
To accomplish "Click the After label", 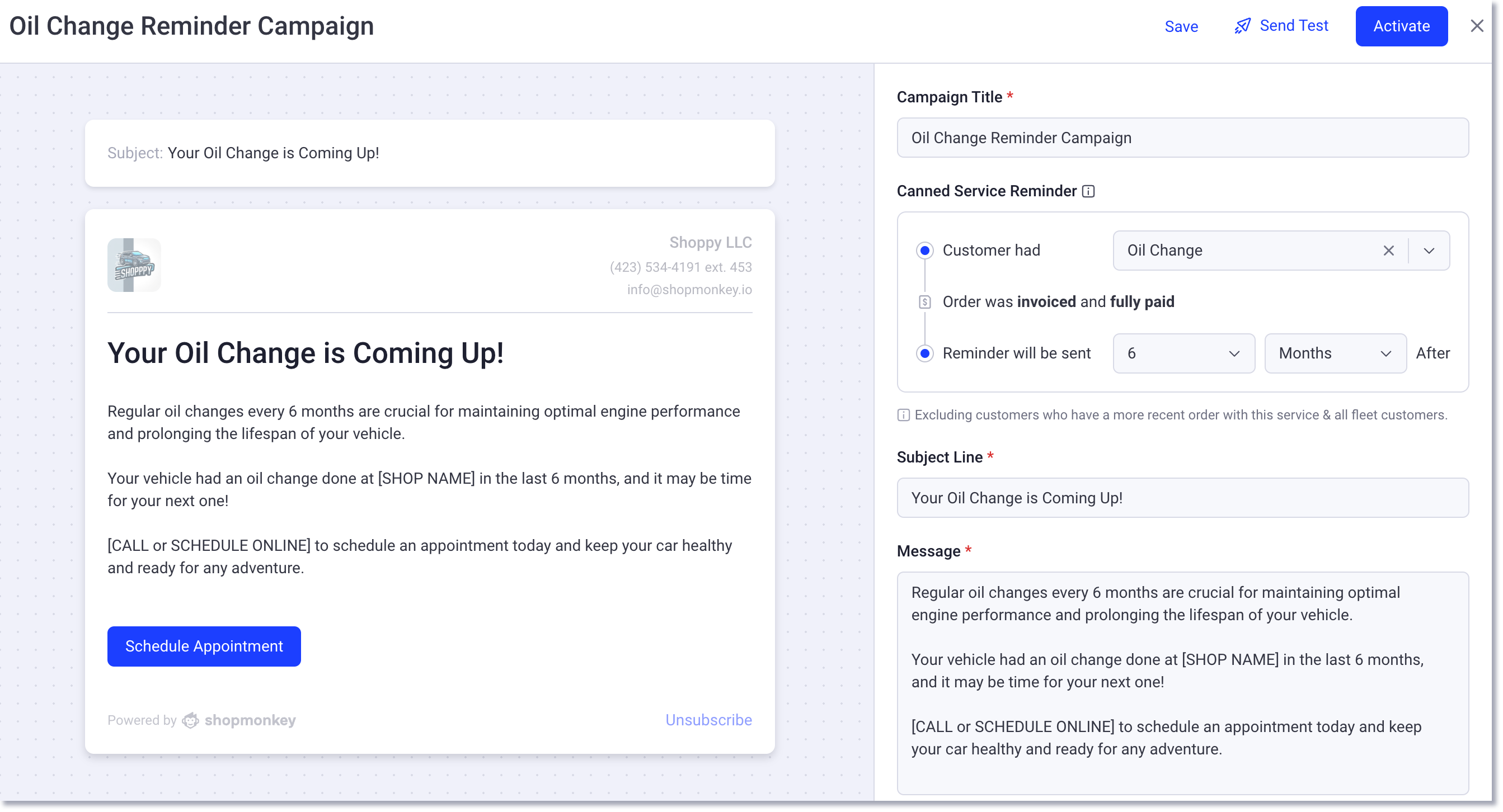I will tap(1432, 353).
